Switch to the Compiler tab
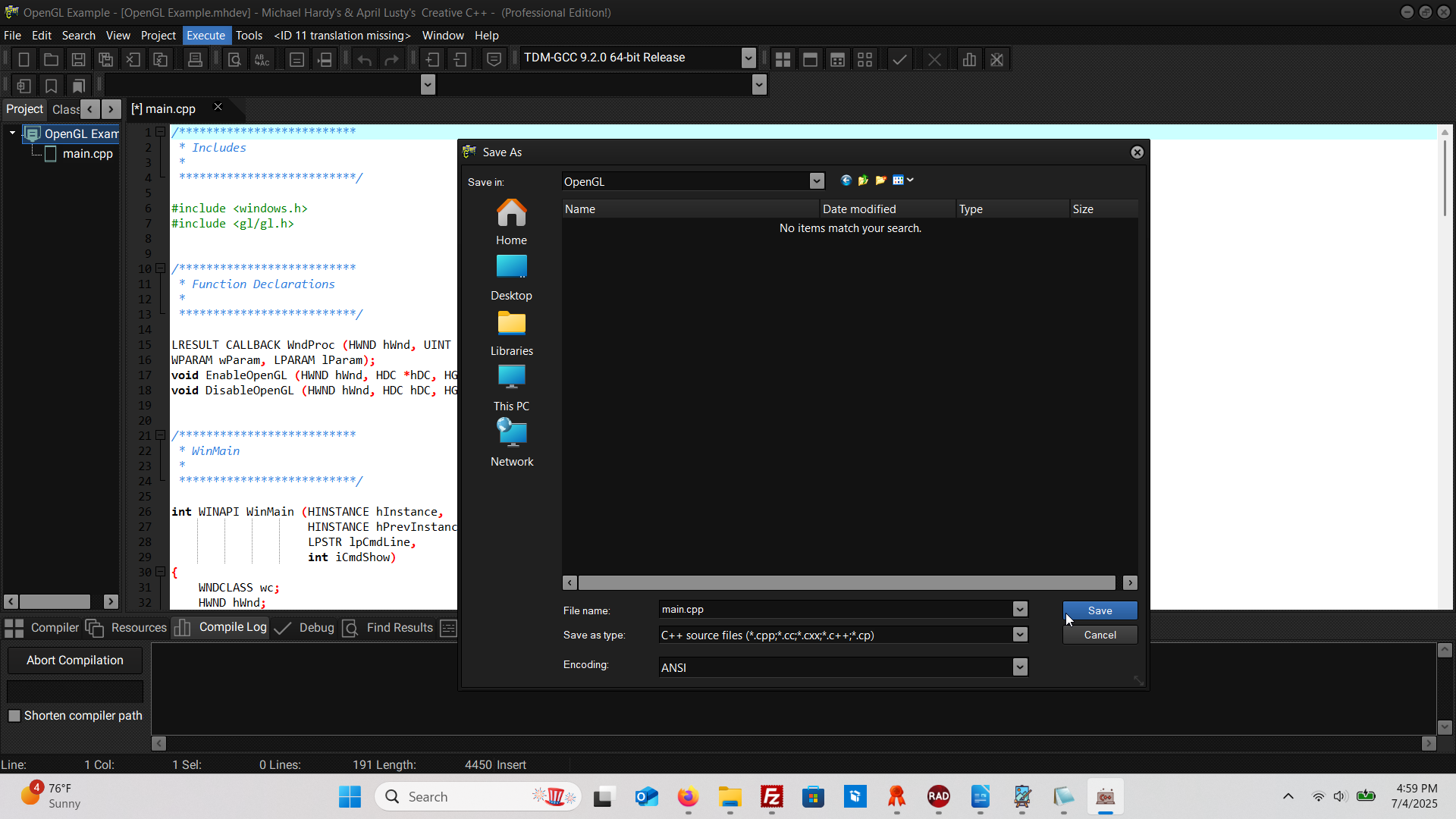 42,628
